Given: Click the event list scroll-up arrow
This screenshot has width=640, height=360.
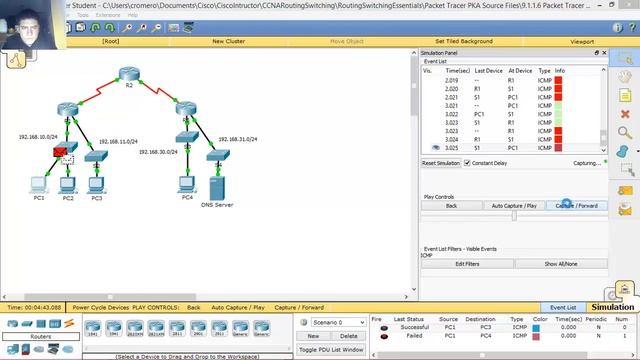Looking at the screenshot, I should click(x=604, y=70).
